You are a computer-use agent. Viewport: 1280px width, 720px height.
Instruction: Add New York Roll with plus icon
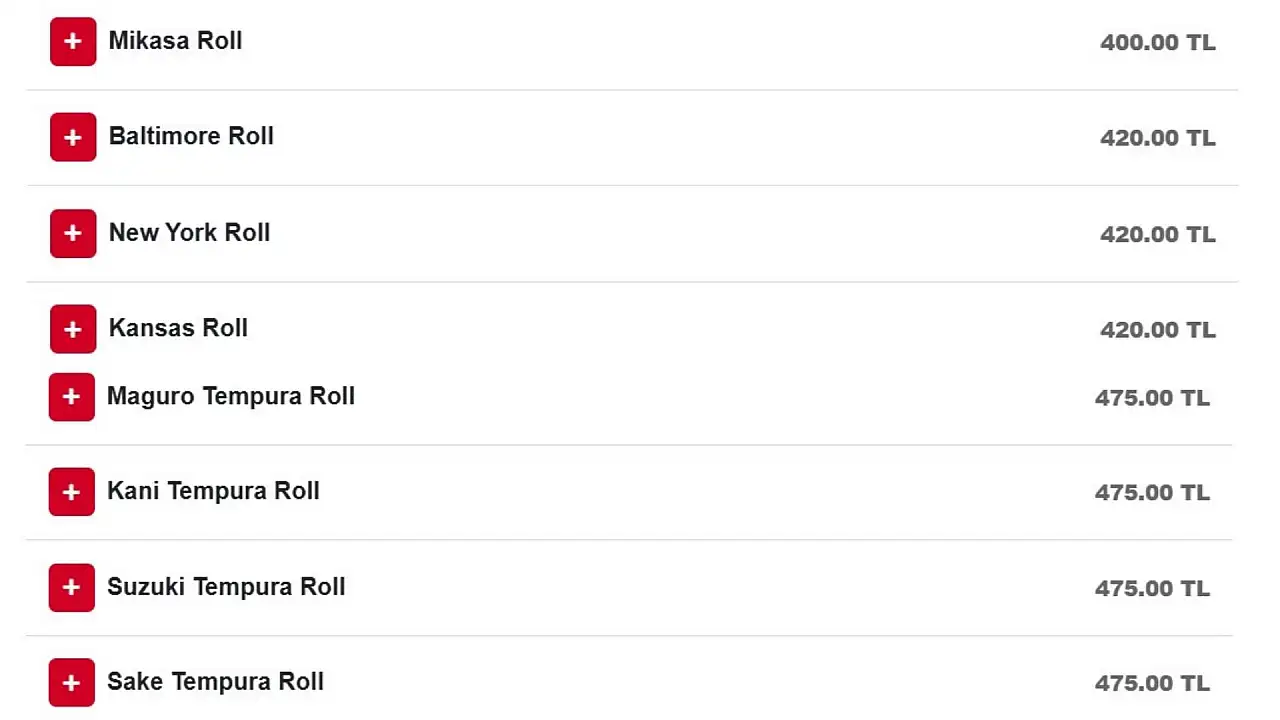(73, 233)
